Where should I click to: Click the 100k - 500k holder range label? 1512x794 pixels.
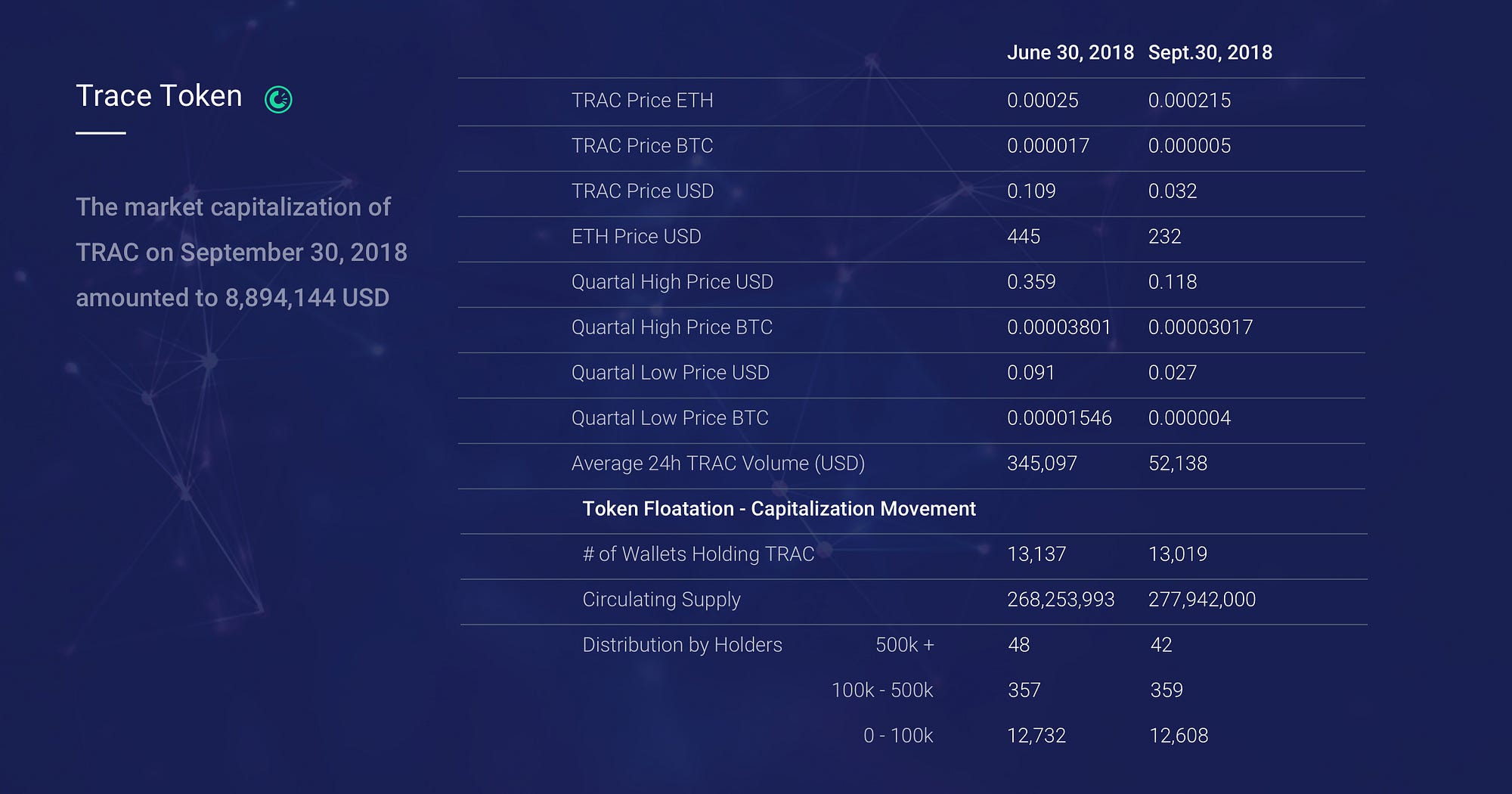tap(881, 690)
